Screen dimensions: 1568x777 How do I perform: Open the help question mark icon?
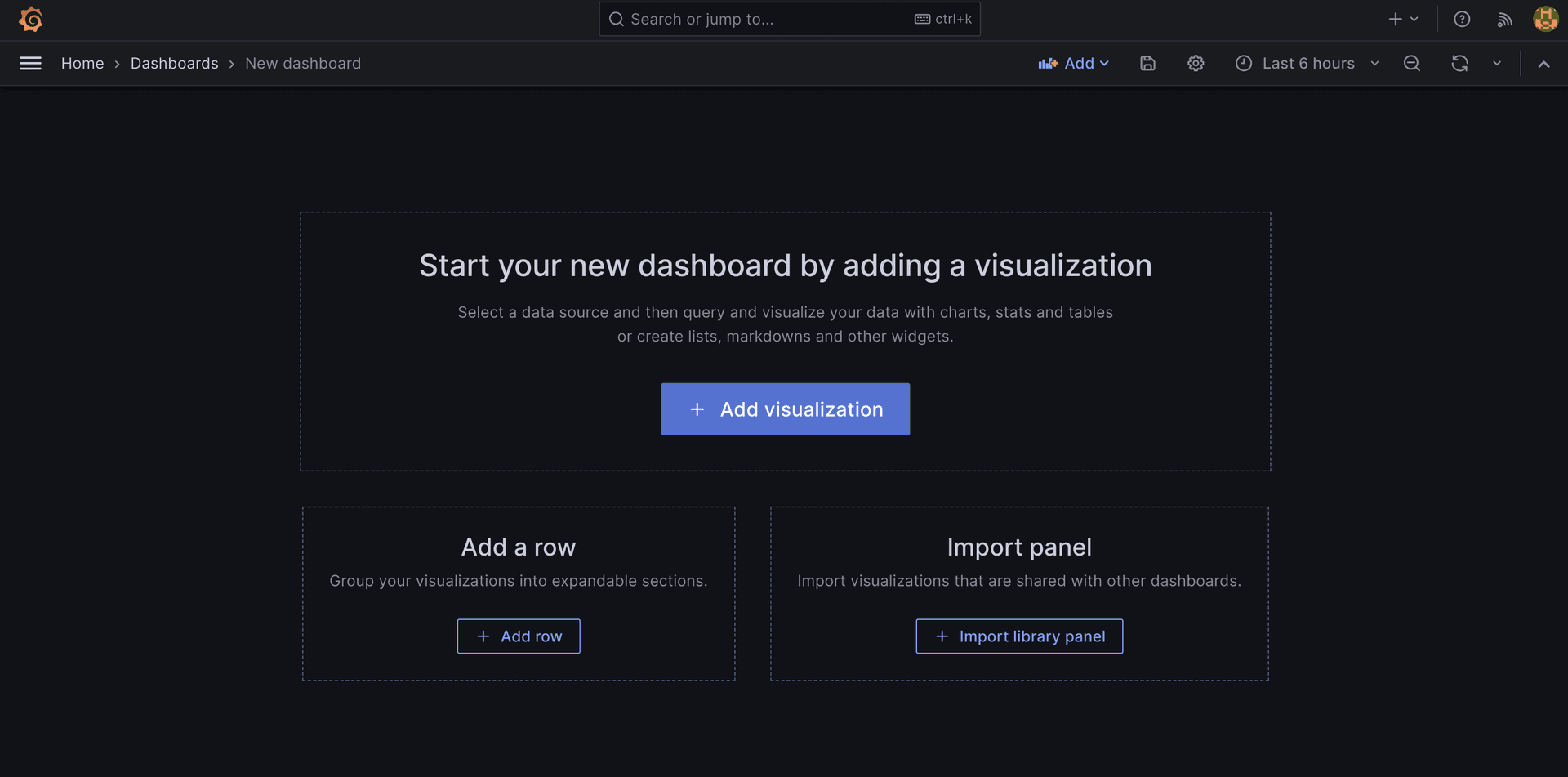(1462, 19)
